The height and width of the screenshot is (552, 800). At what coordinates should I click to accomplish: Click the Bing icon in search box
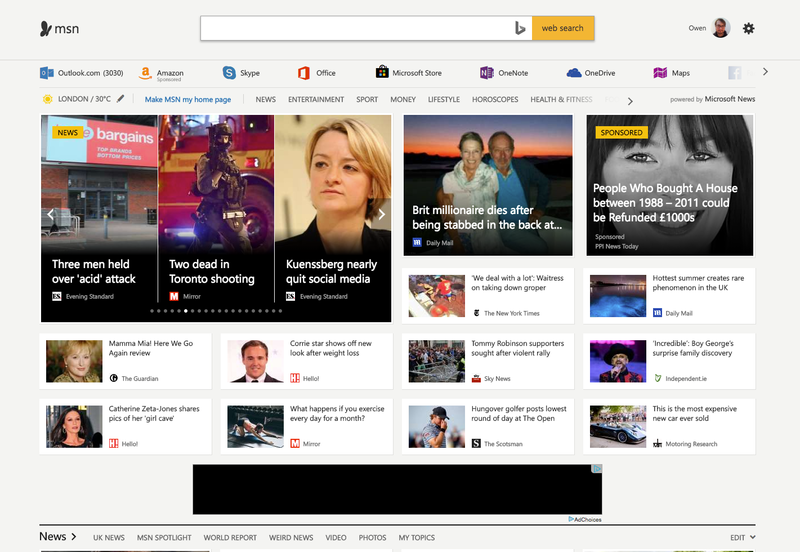coord(520,28)
